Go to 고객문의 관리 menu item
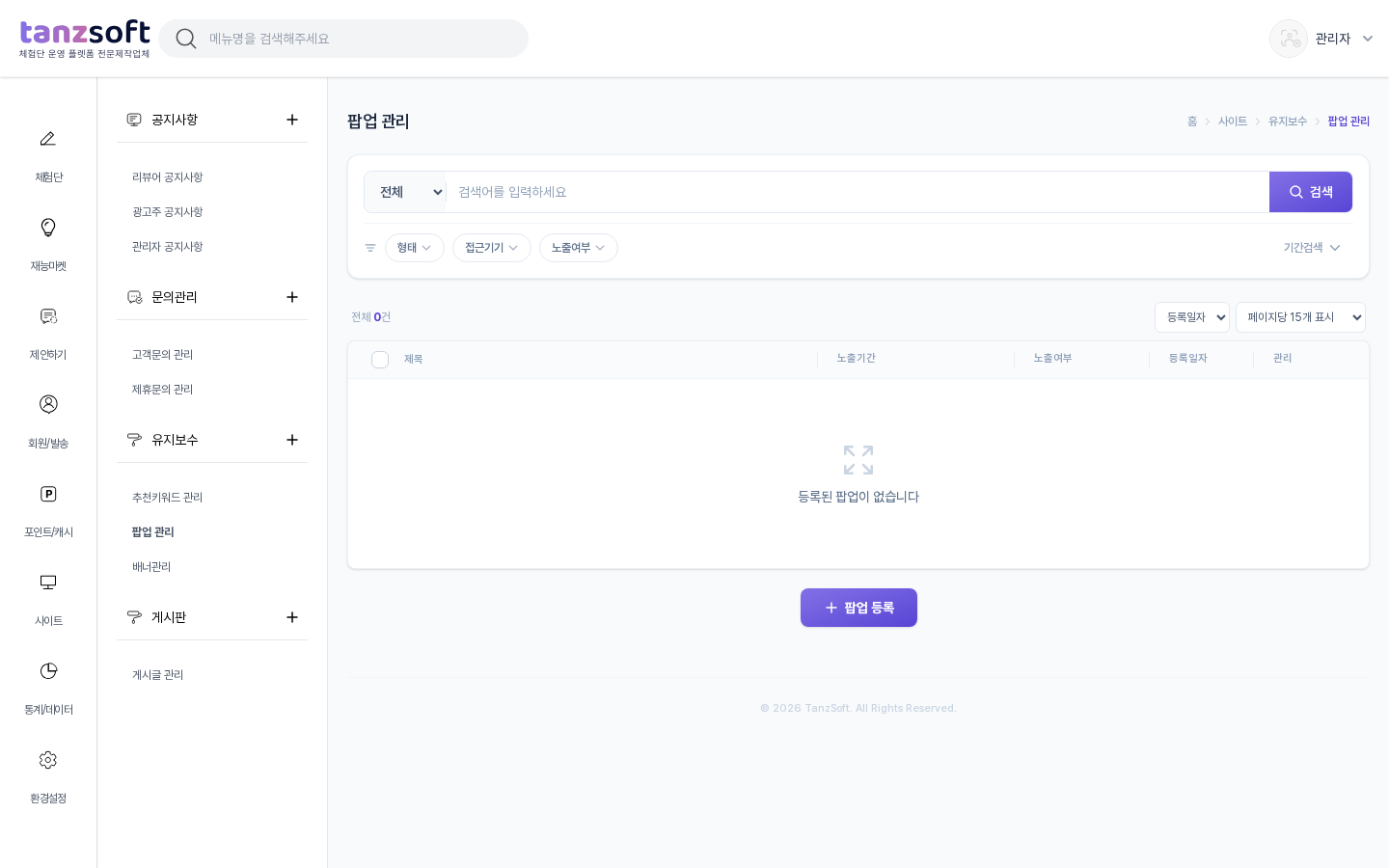 pyautogui.click(x=163, y=355)
